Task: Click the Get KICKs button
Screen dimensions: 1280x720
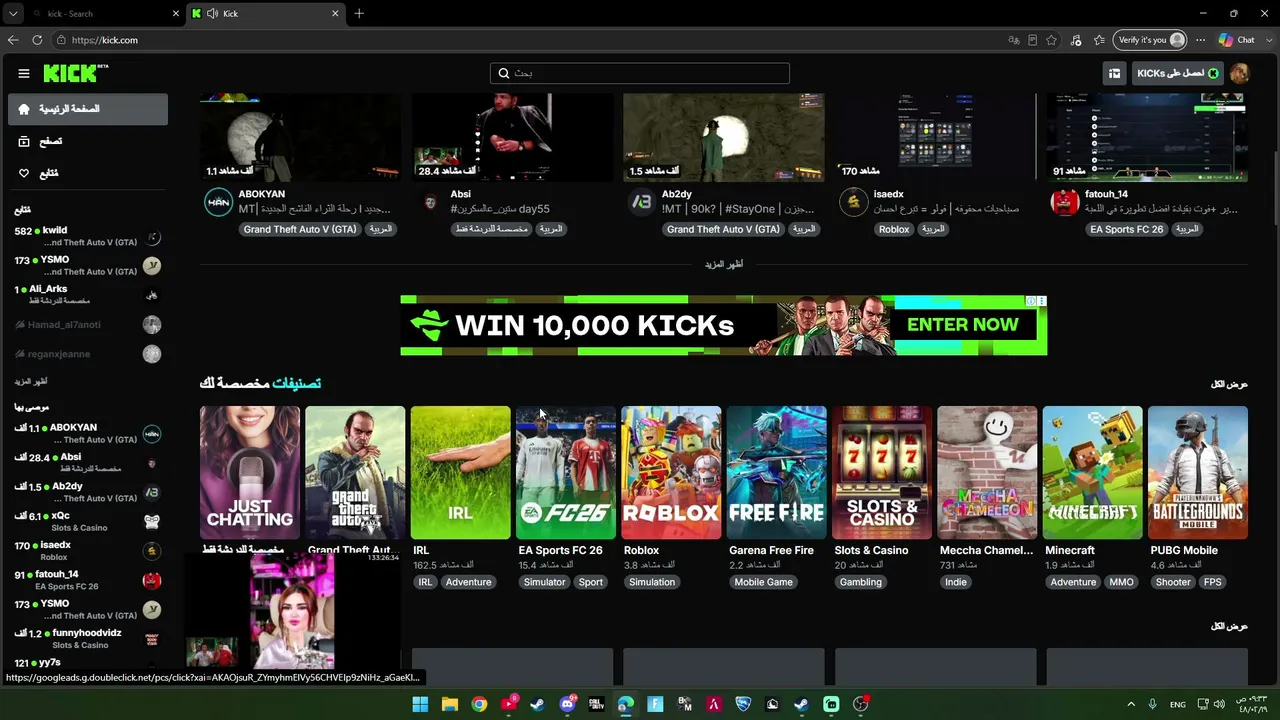Action: 1178,73
